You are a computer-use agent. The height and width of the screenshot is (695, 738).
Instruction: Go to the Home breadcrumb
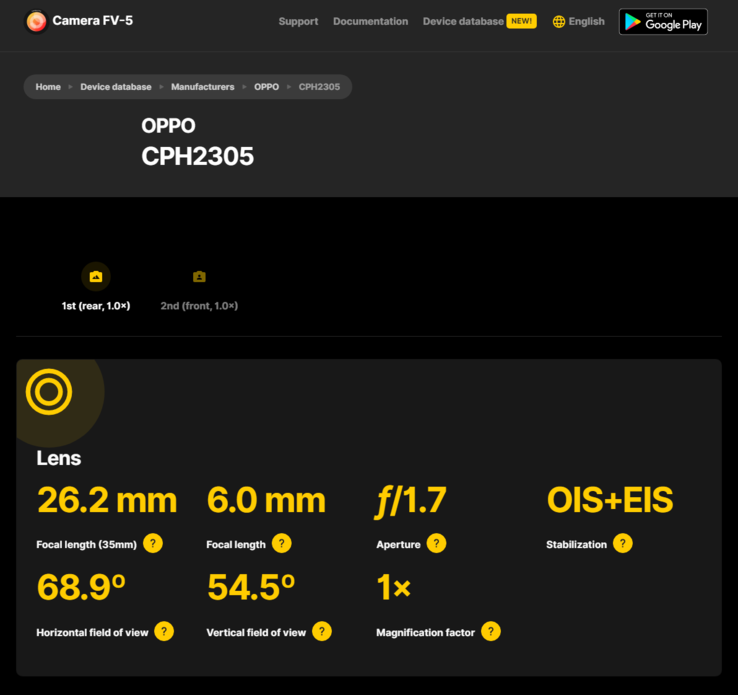click(x=48, y=87)
